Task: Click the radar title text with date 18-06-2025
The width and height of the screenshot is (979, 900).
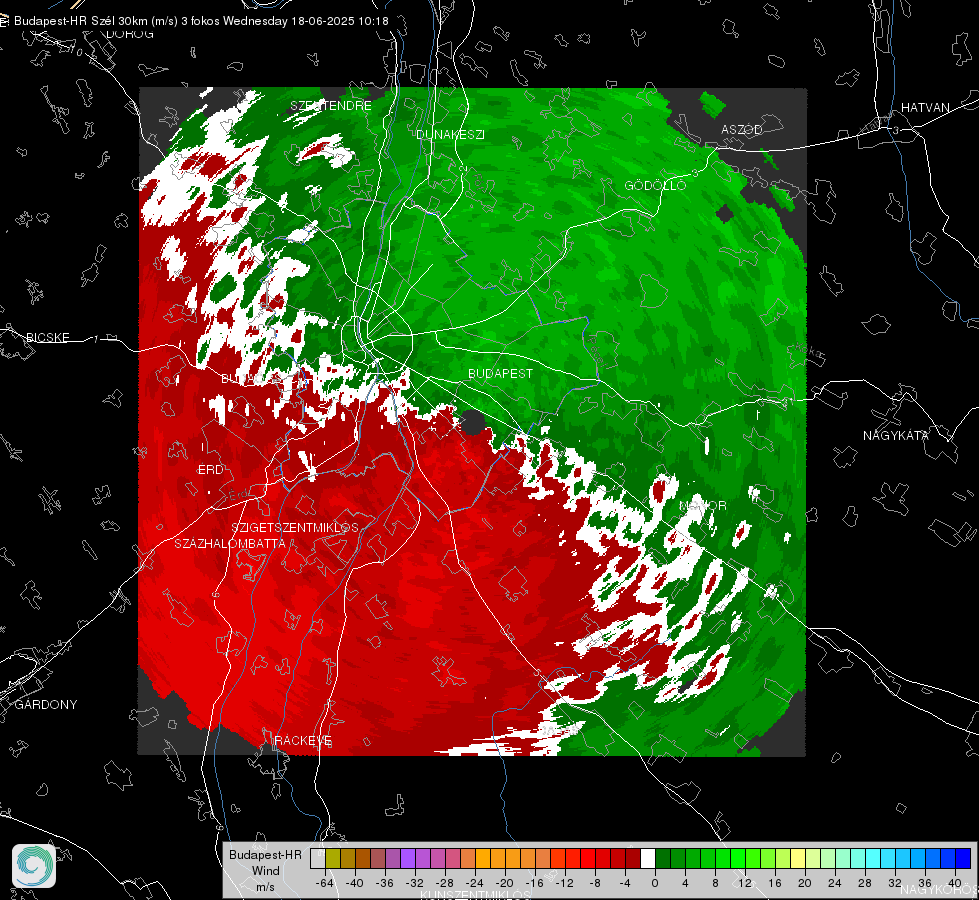Action: pos(201,21)
